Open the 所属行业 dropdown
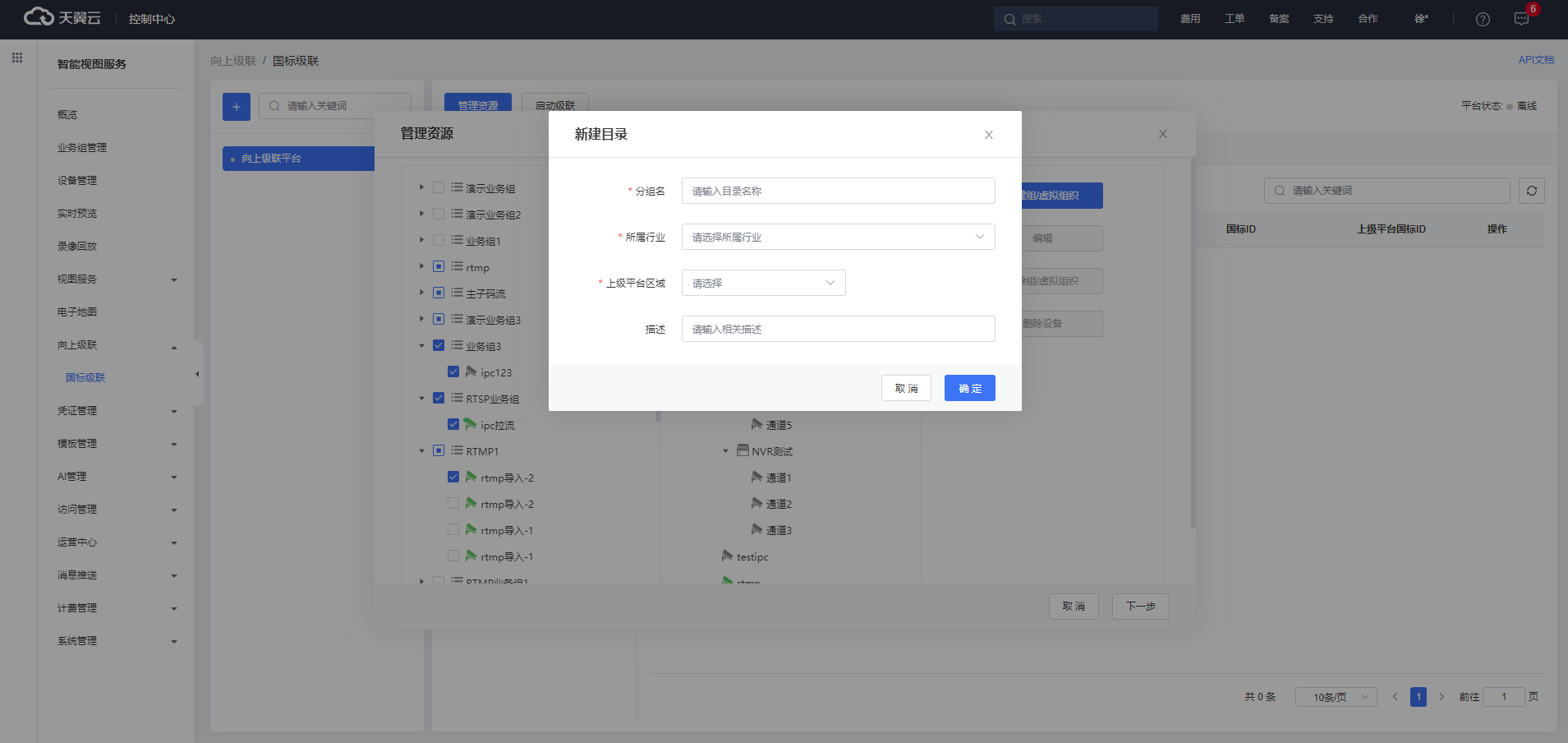The image size is (1568, 743). point(838,237)
